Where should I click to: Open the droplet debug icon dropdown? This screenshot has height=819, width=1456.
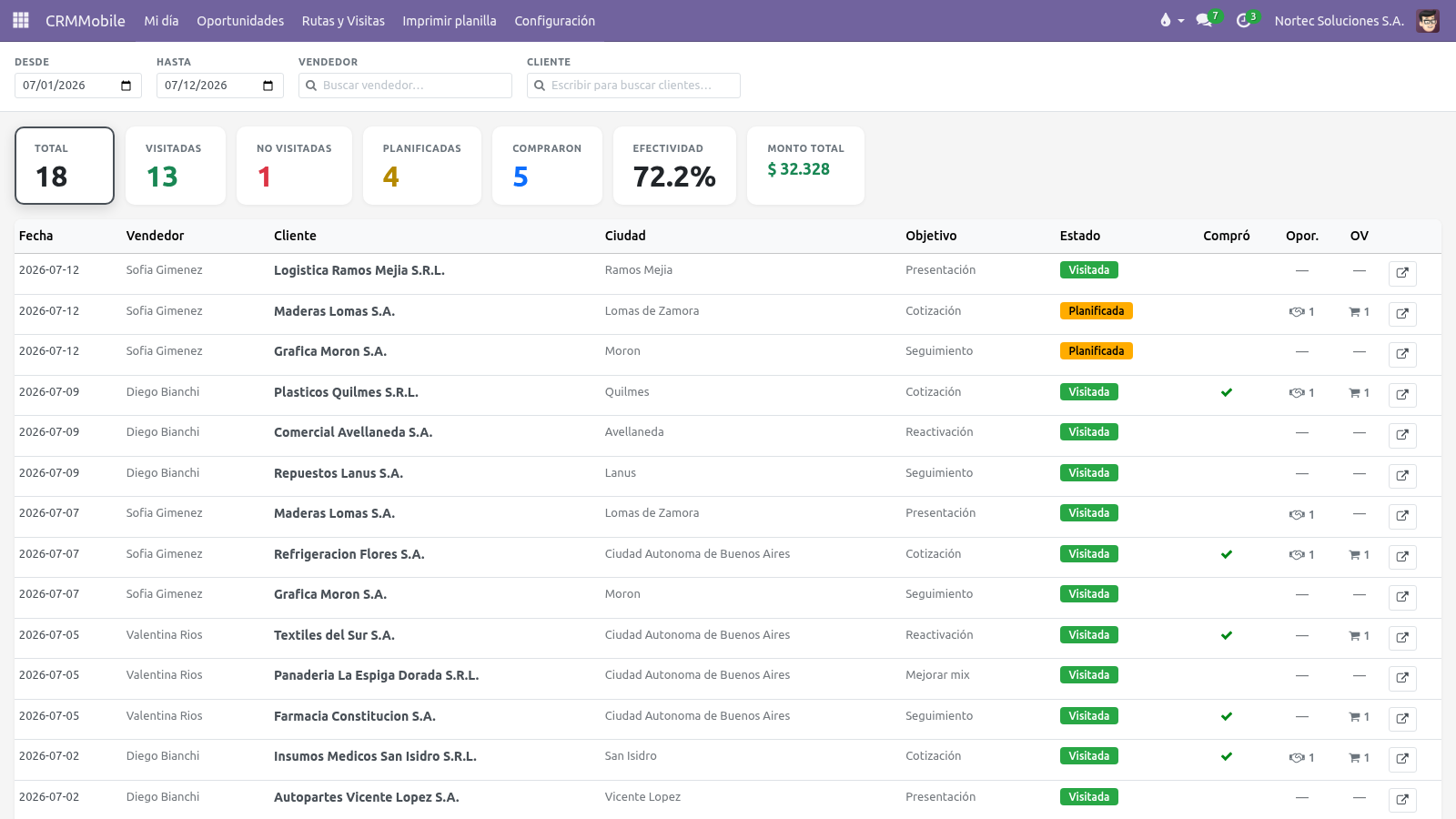point(1171,20)
